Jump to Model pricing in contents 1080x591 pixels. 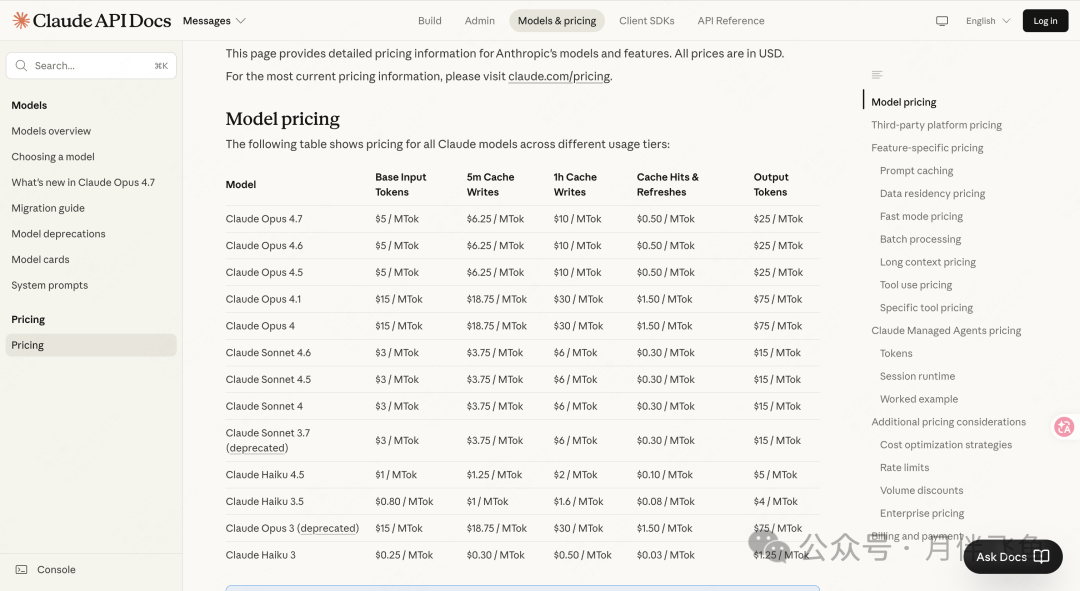(x=904, y=102)
